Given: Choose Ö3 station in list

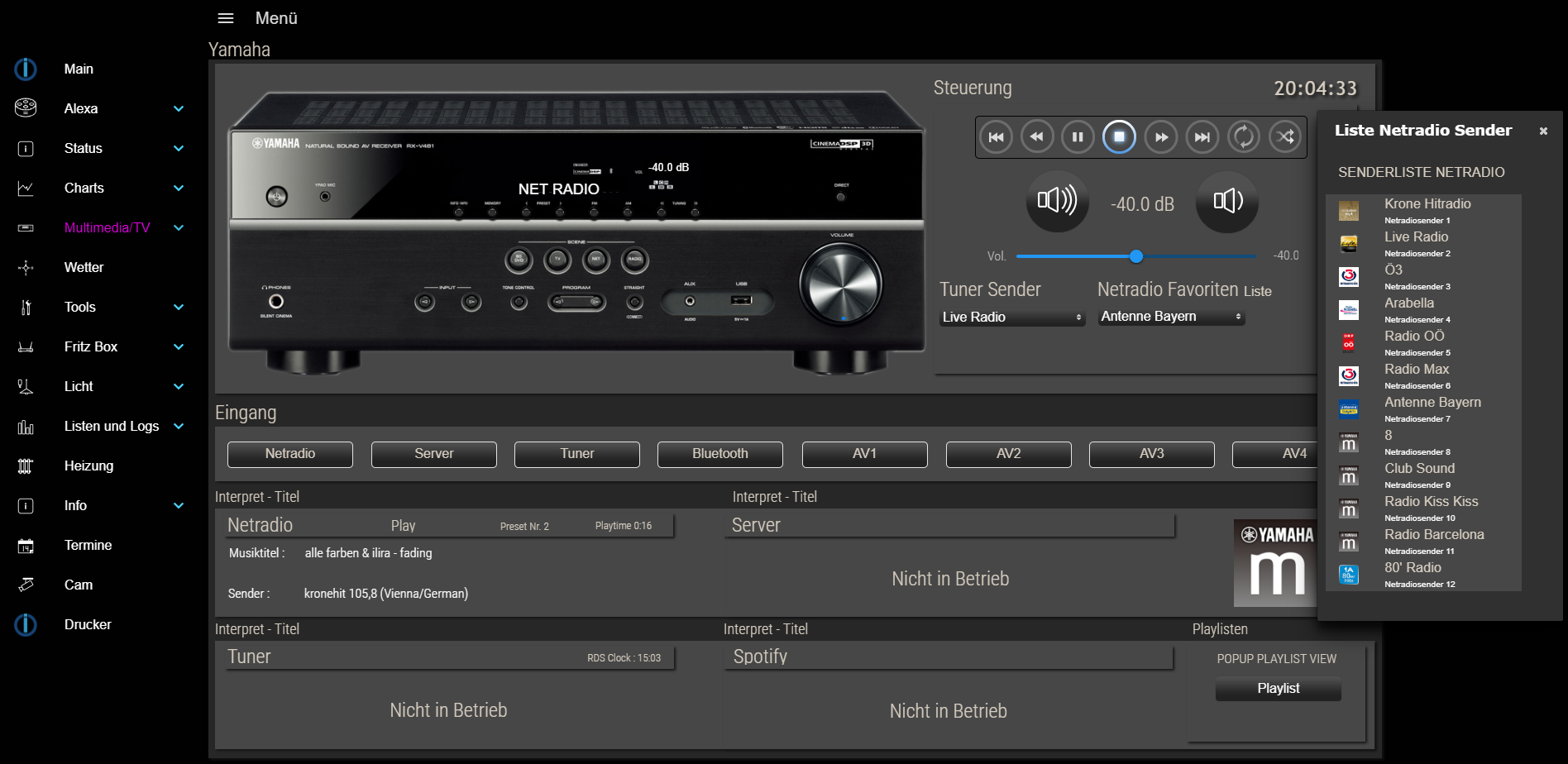Looking at the screenshot, I should [x=1423, y=277].
